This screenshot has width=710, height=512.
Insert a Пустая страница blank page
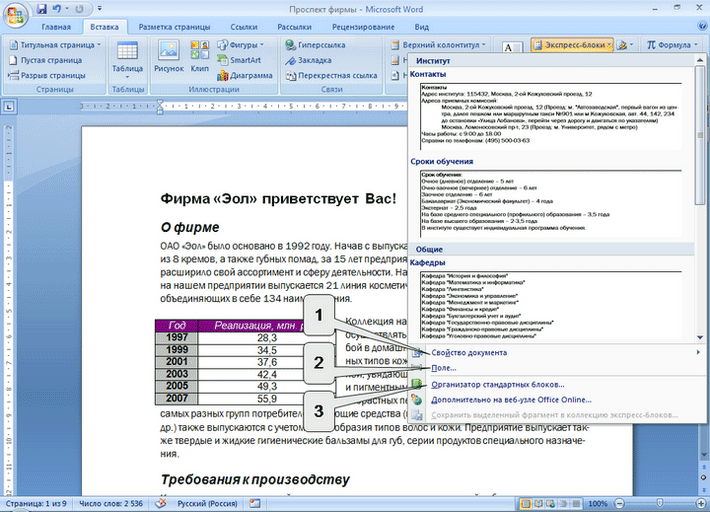(46, 60)
